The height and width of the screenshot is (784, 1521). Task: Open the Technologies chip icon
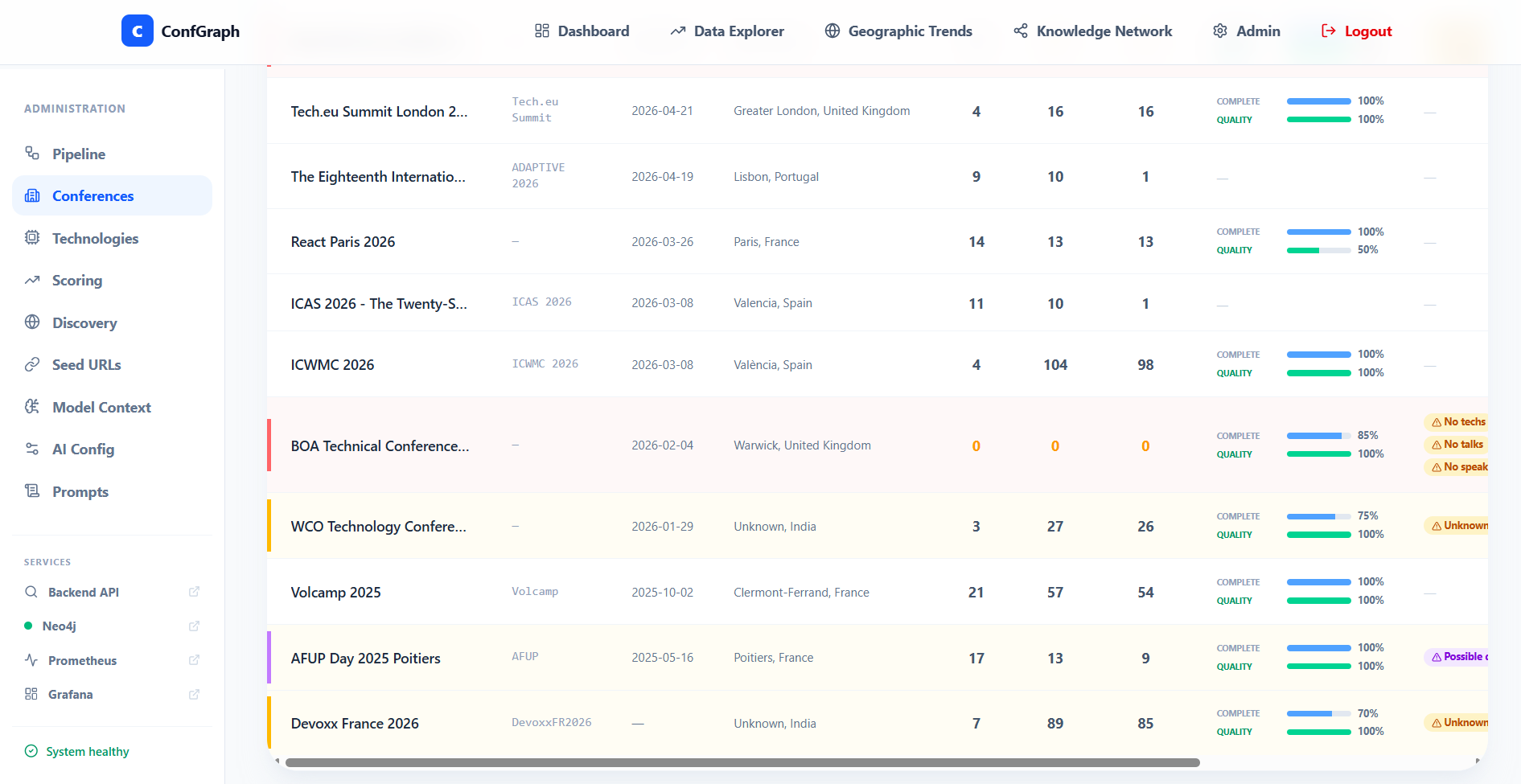(32, 237)
